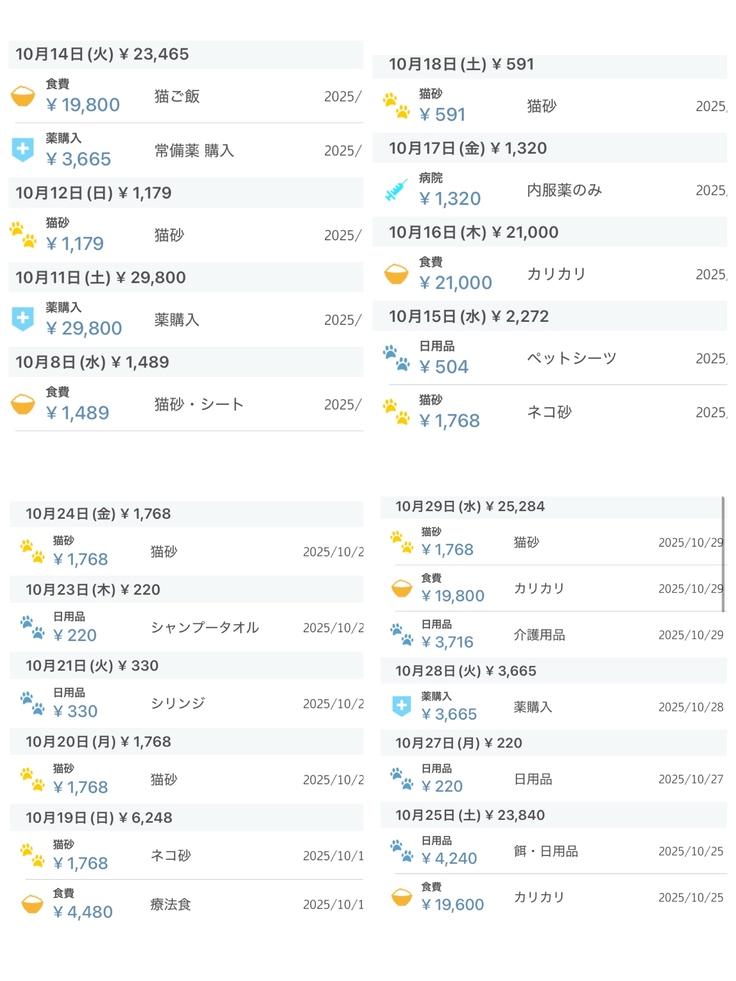Click the blue paw icon for 介護用品

tap(402, 634)
